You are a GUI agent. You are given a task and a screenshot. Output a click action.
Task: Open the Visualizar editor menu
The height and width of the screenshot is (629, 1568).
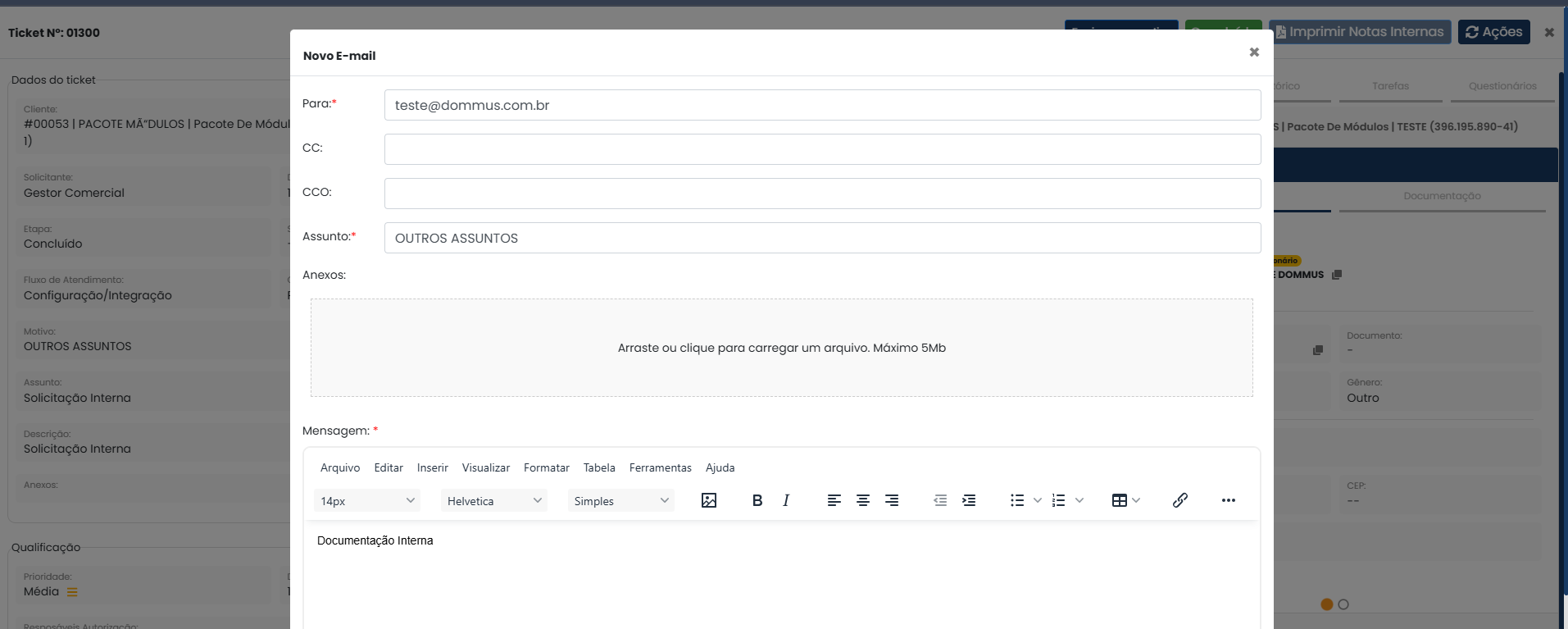pyautogui.click(x=486, y=467)
